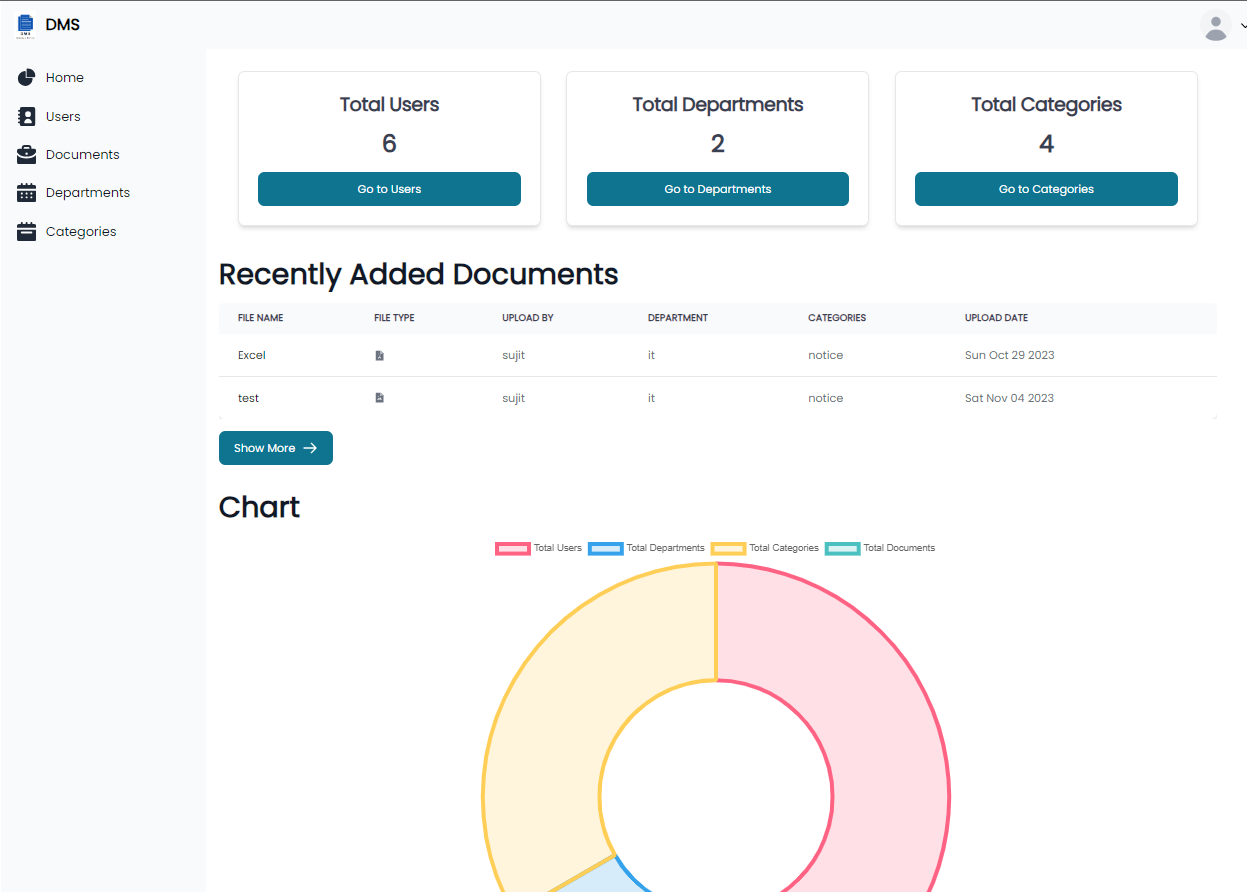Toggle Total Documents legend in chart
The width and height of the screenshot is (1247, 892).
click(x=880, y=548)
